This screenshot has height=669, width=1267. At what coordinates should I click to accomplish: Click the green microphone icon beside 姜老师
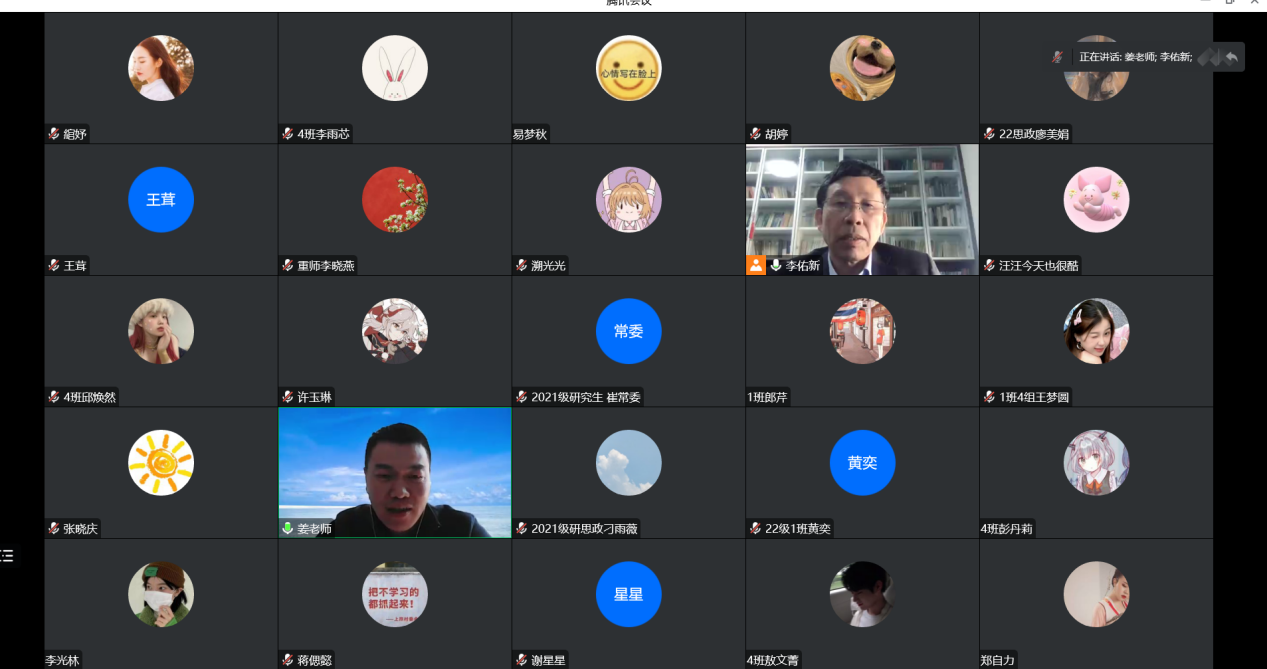[x=288, y=528]
